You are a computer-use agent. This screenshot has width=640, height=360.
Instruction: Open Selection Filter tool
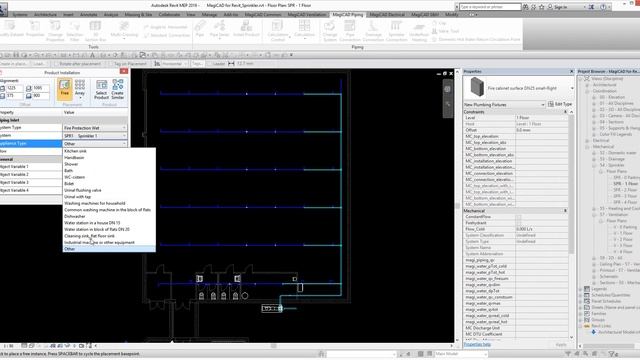click(74, 31)
